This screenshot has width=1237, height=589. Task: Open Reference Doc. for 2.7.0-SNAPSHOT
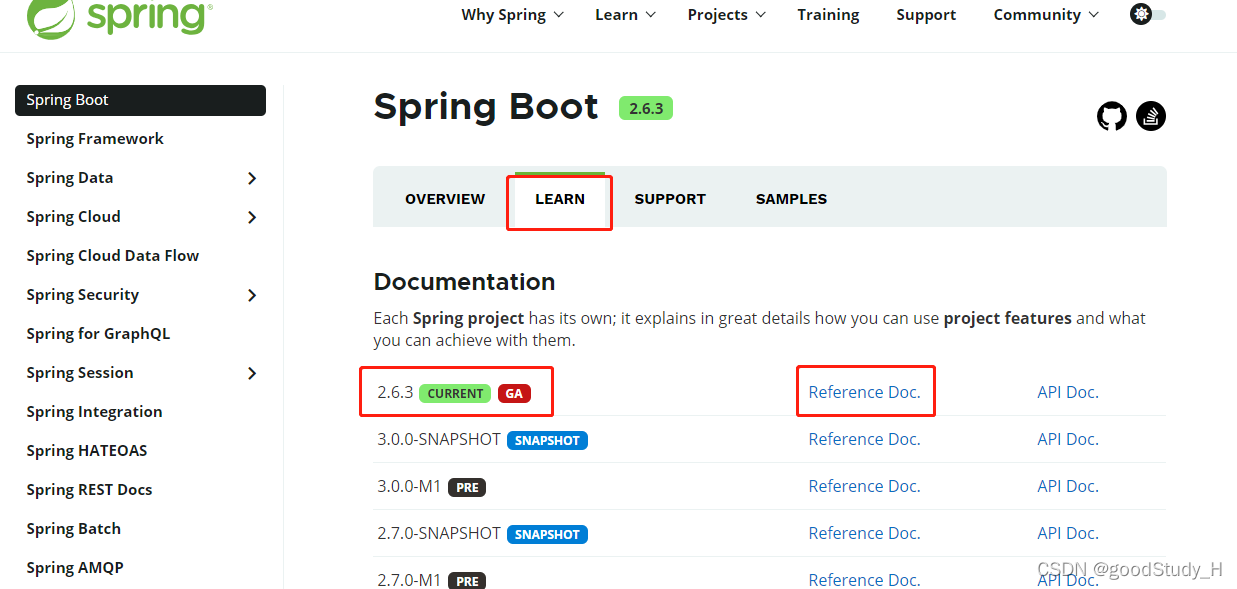pyautogui.click(x=864, y=533)
